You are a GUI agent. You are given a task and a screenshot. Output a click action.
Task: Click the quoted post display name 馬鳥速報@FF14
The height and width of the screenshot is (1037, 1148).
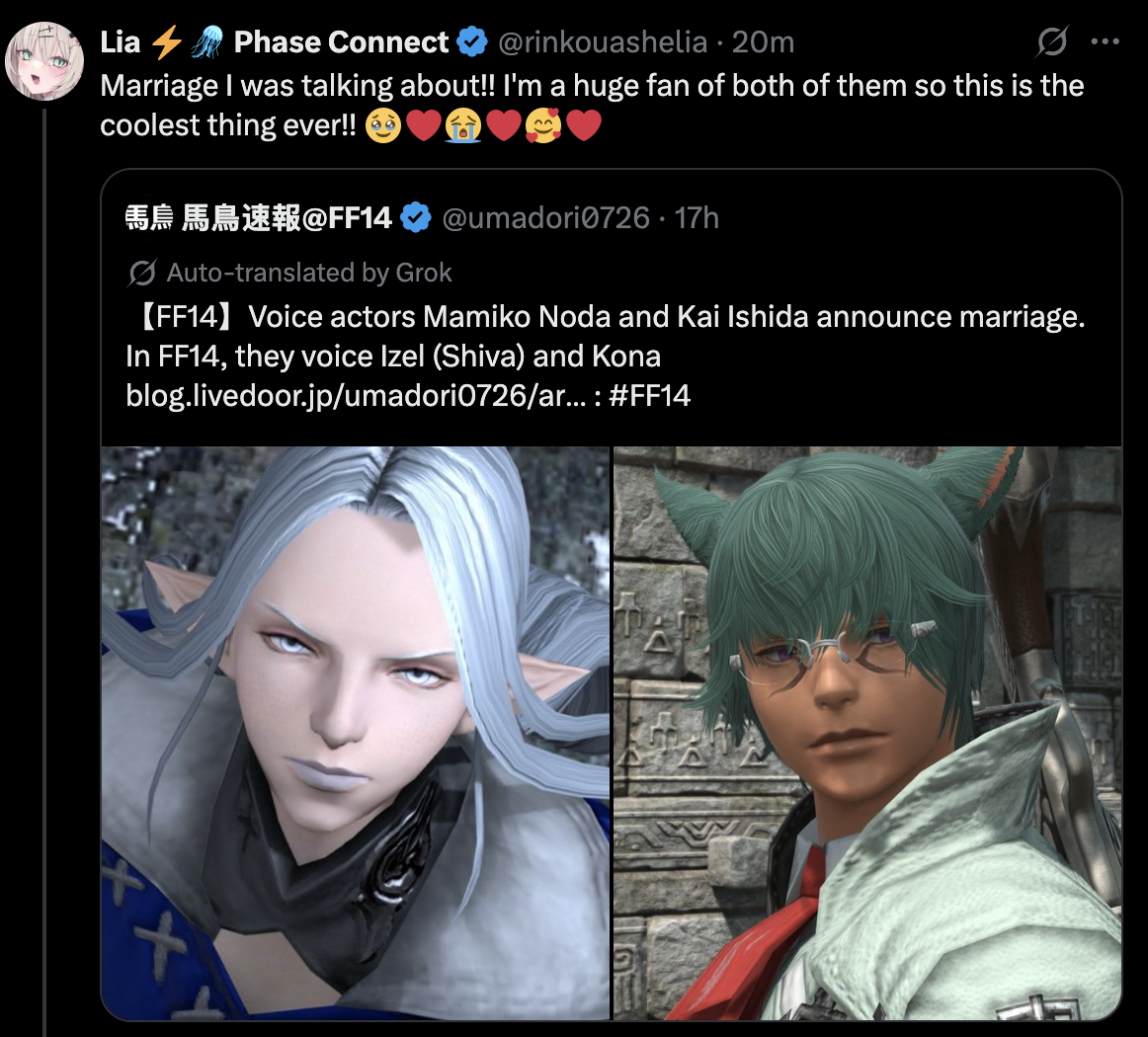pyautogui.click(x=259, y=218)
